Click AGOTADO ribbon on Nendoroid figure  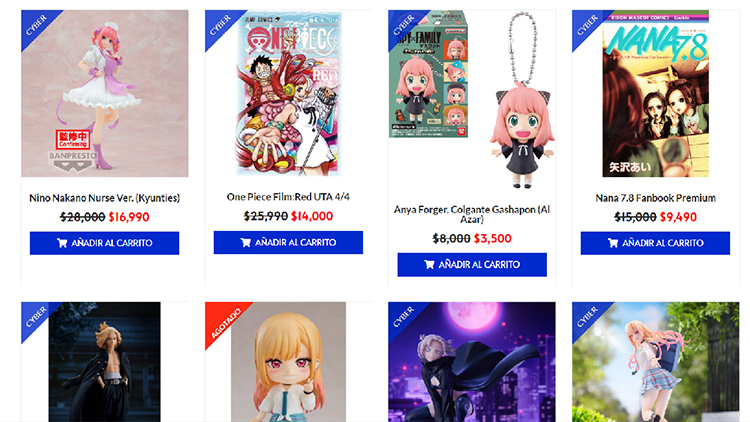[224, 321]
